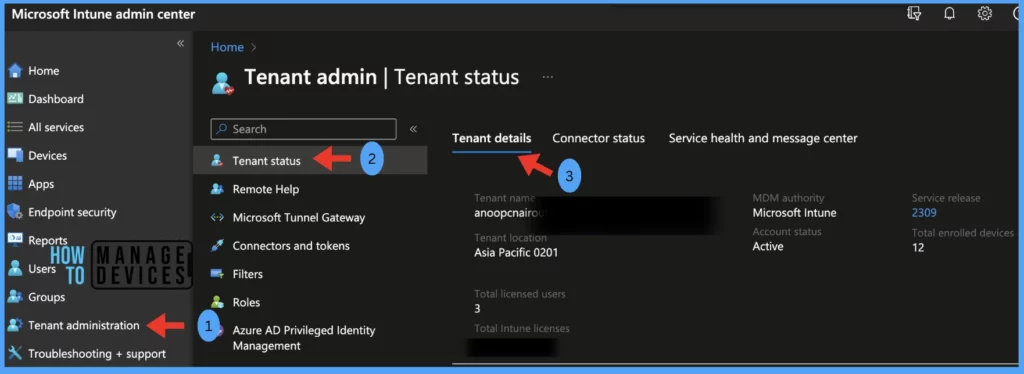Open Azure AD Privileged Identity Management
1024x374 pixels.
304,338
